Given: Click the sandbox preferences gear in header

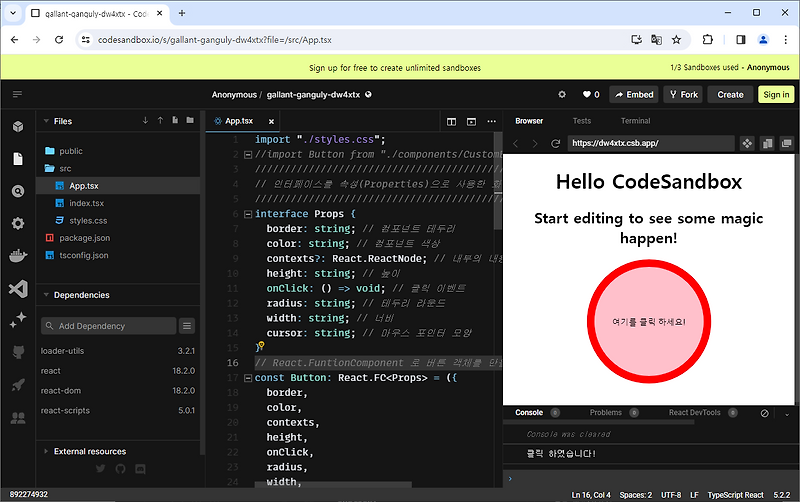Looking at the screenshot, I should pyautogui.click(x=562, y=94).
